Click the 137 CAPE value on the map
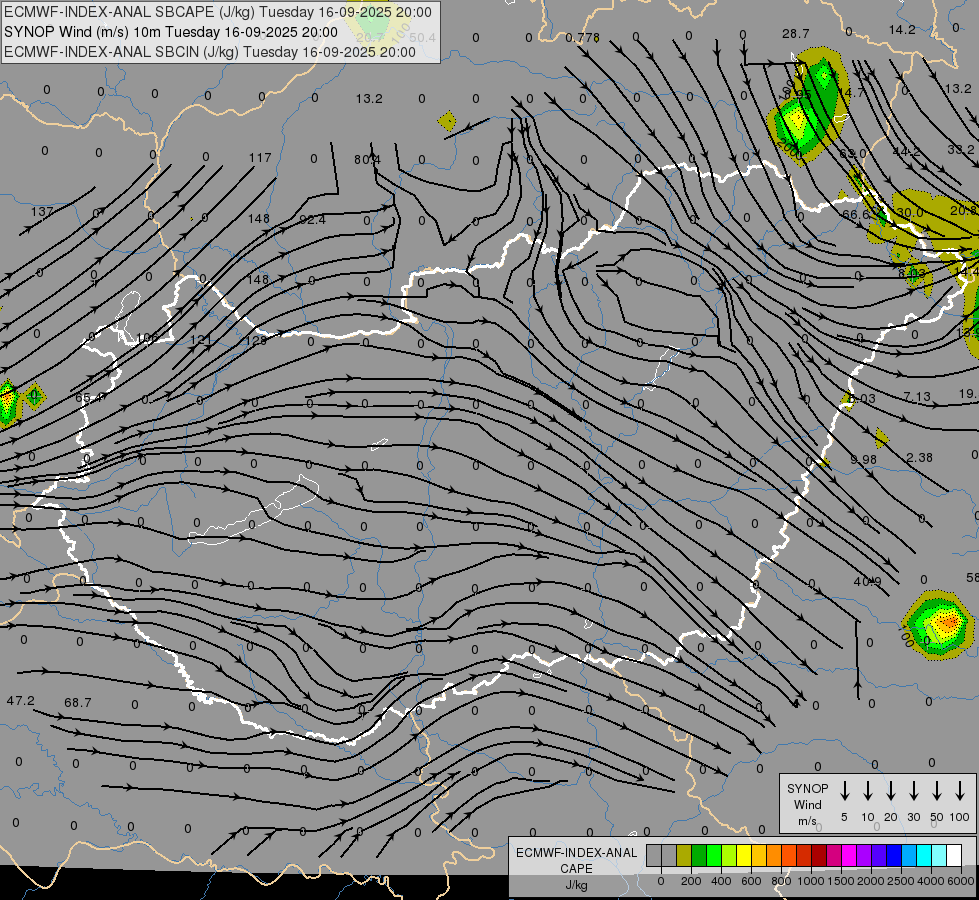 coord(42,212)
